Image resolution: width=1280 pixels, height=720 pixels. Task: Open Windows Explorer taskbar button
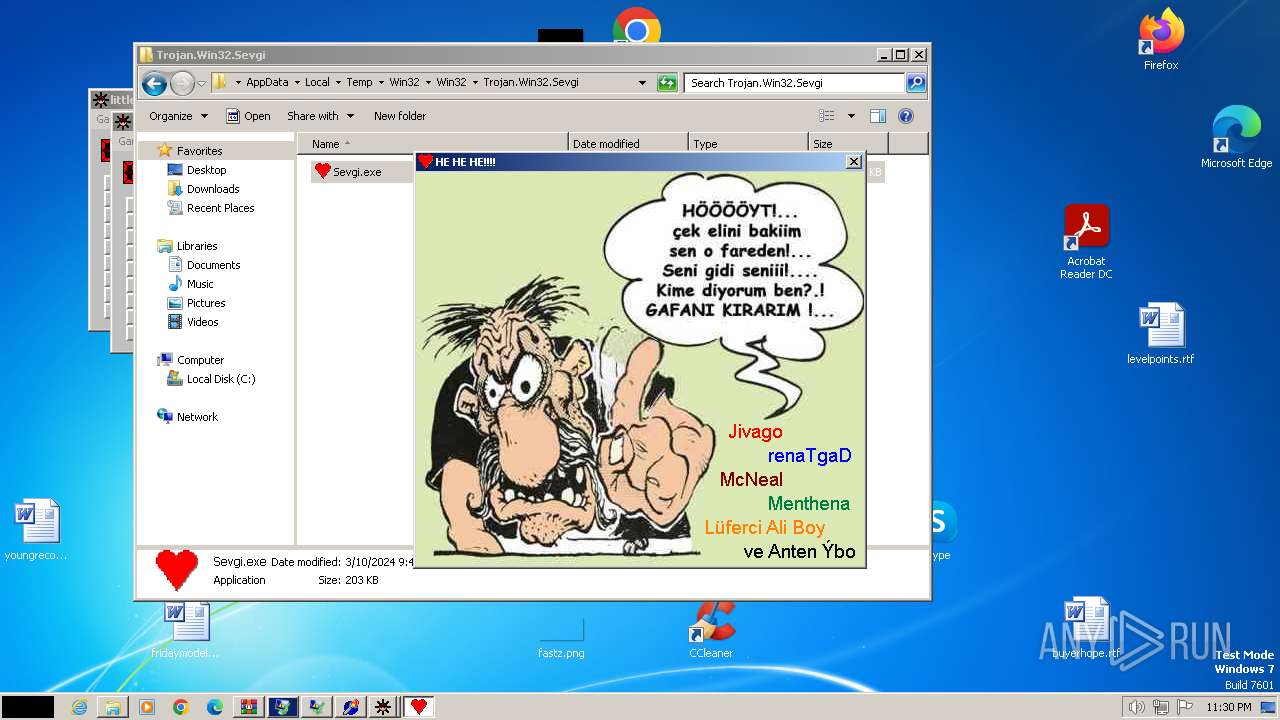(x=113, y=707)
